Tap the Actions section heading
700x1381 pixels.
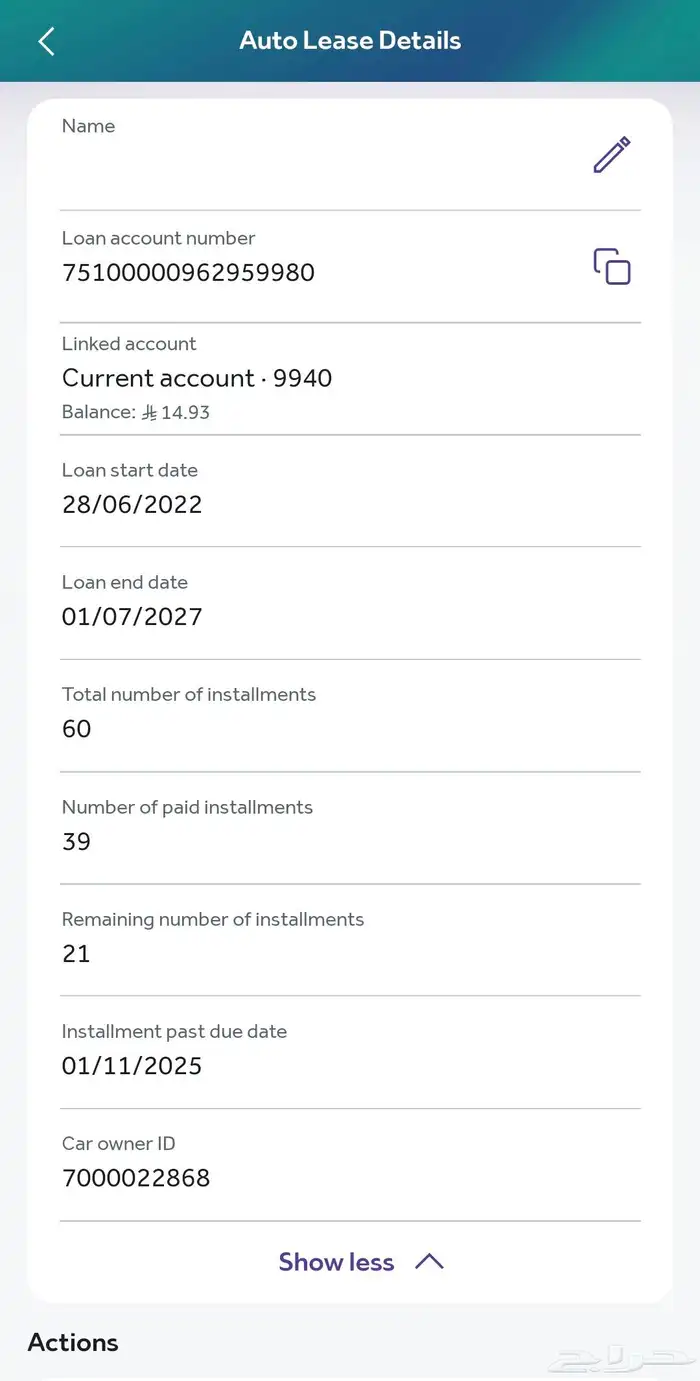point(73,1342)
